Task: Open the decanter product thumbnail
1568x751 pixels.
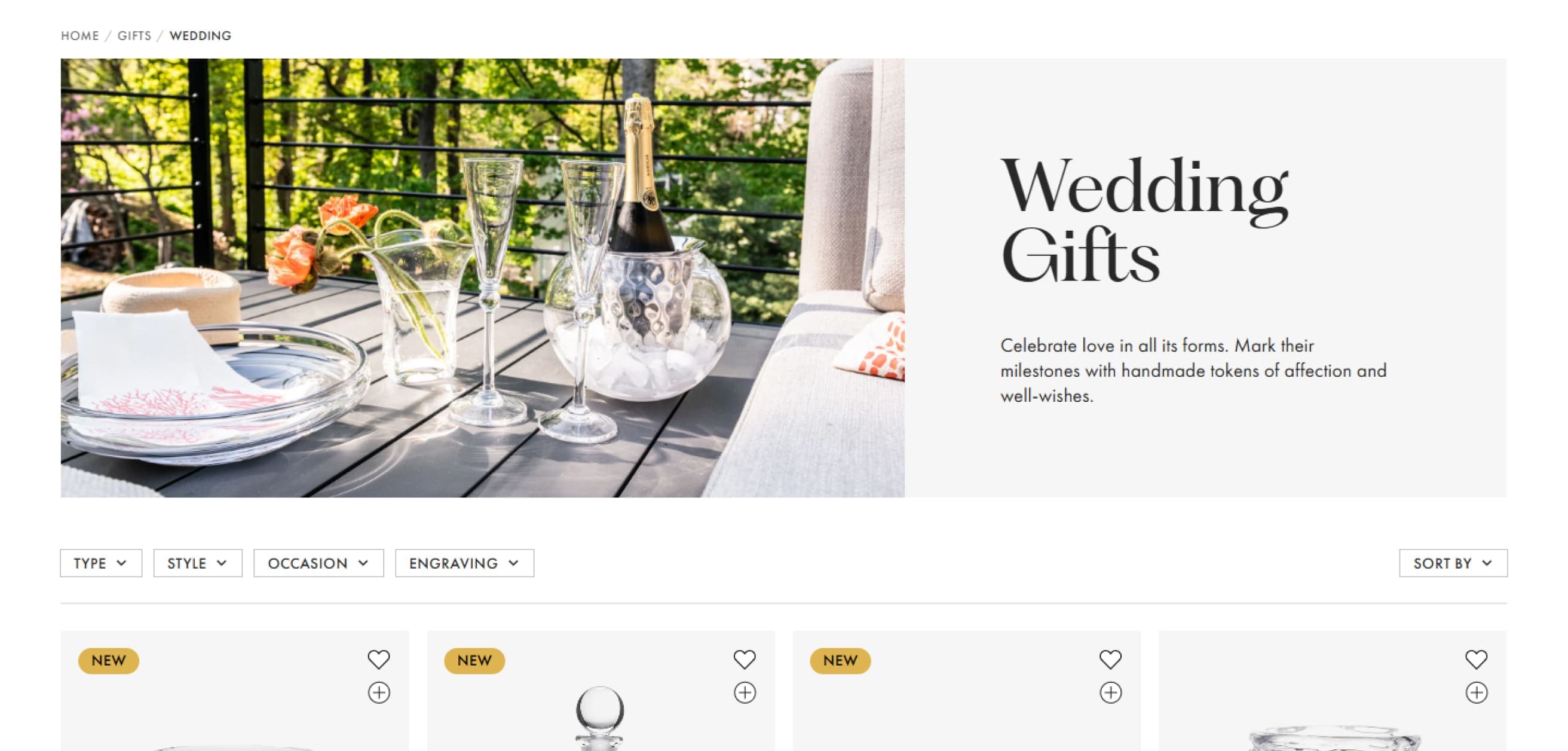Action: [600, 719]
